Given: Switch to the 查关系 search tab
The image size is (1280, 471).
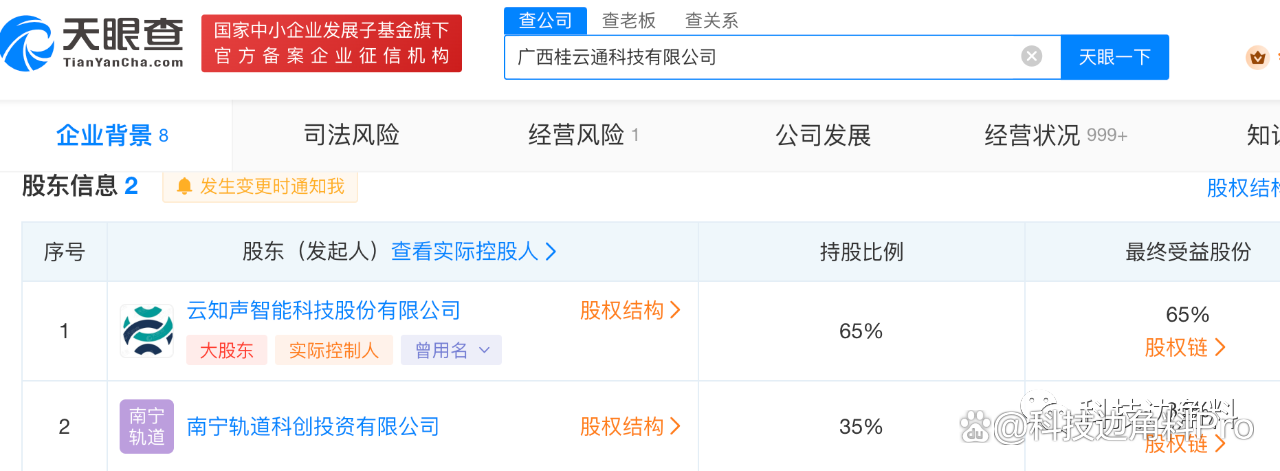Looking at the screenshot, I should click(712, 20).
